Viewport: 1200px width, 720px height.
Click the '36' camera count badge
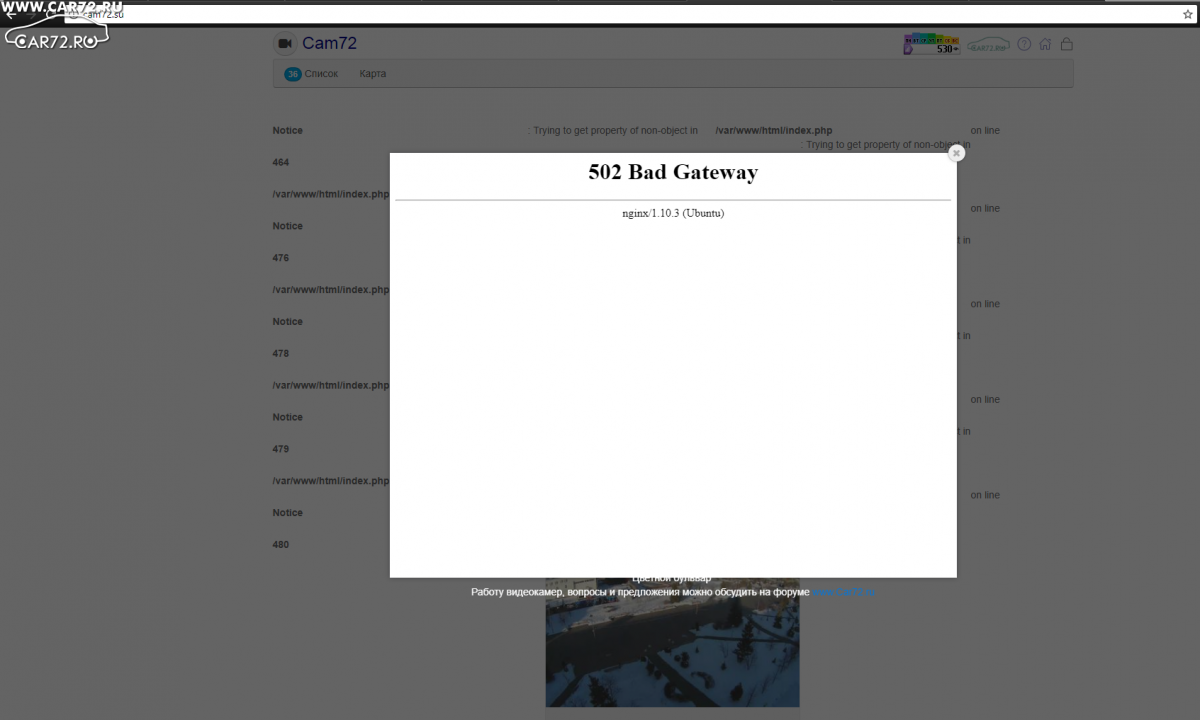(293, 74)
